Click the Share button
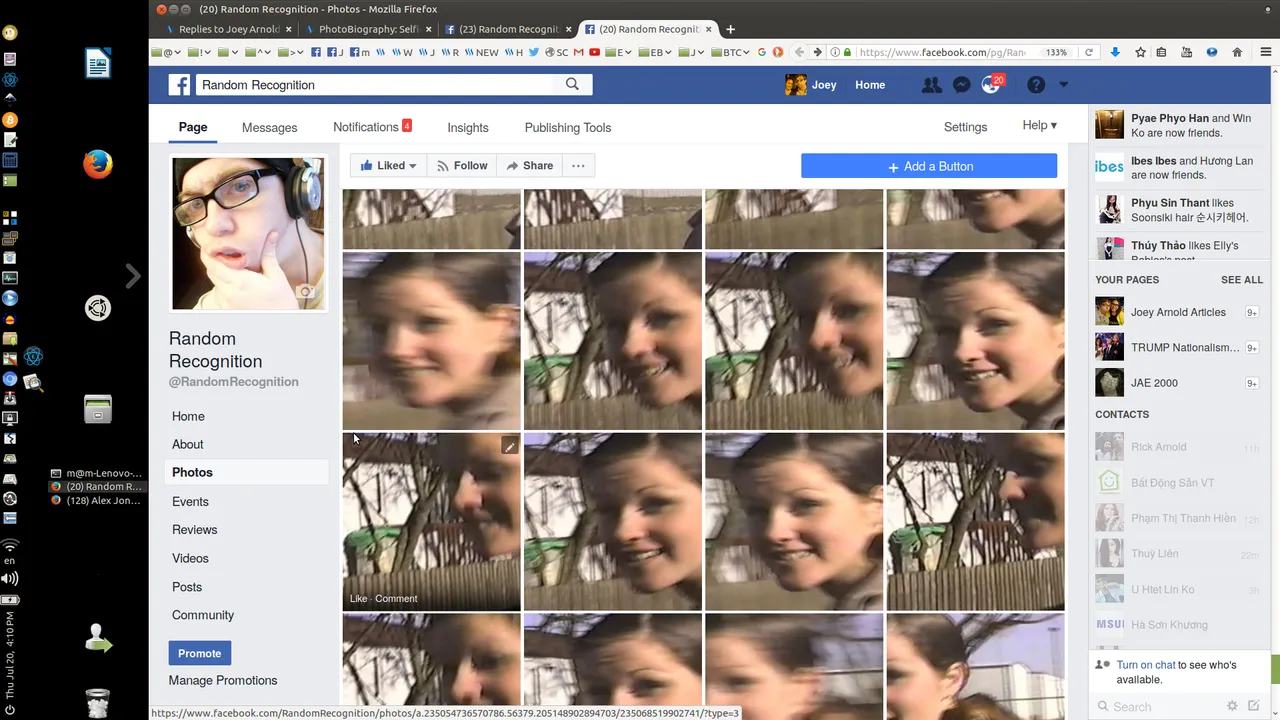 tap(529, 166)
